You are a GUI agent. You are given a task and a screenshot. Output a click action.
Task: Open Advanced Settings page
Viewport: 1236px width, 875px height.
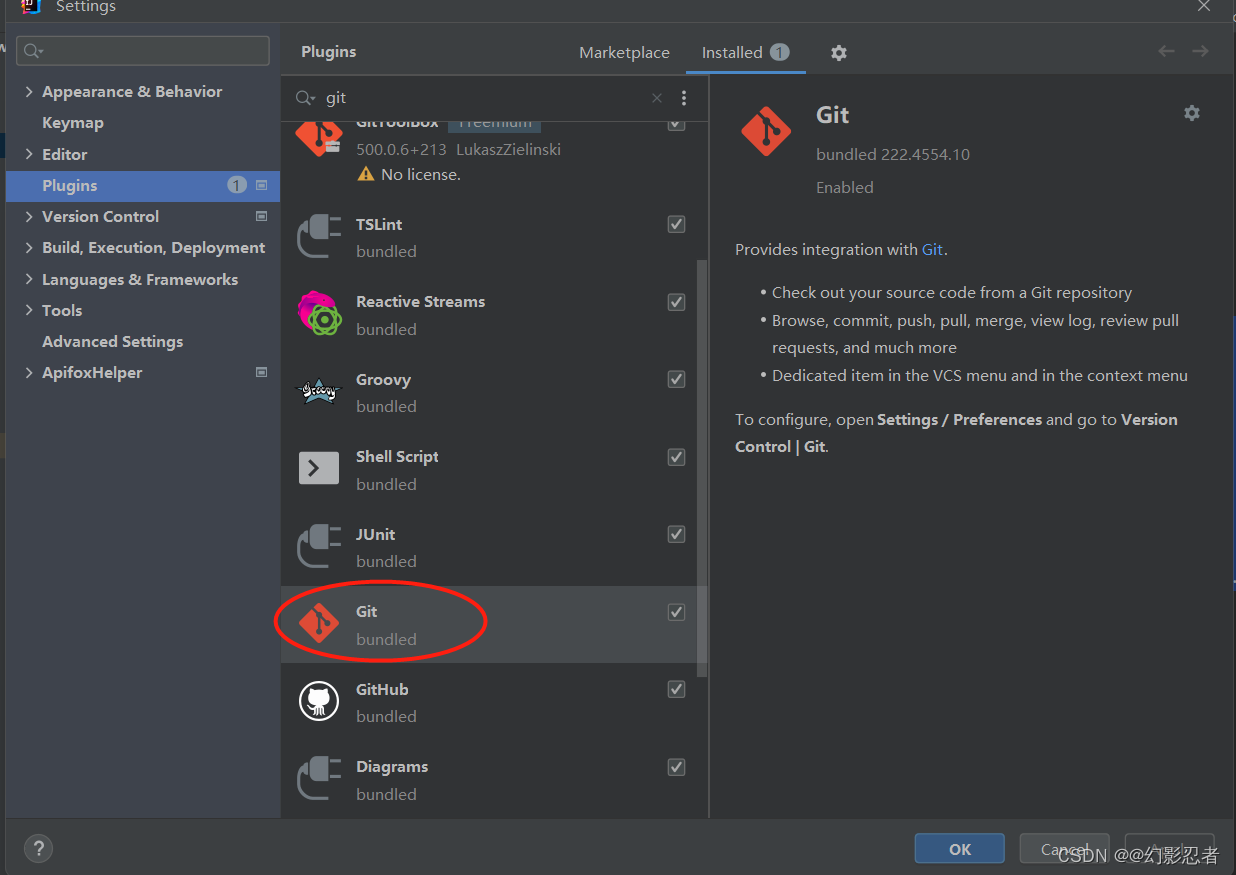tap(113, 341)
